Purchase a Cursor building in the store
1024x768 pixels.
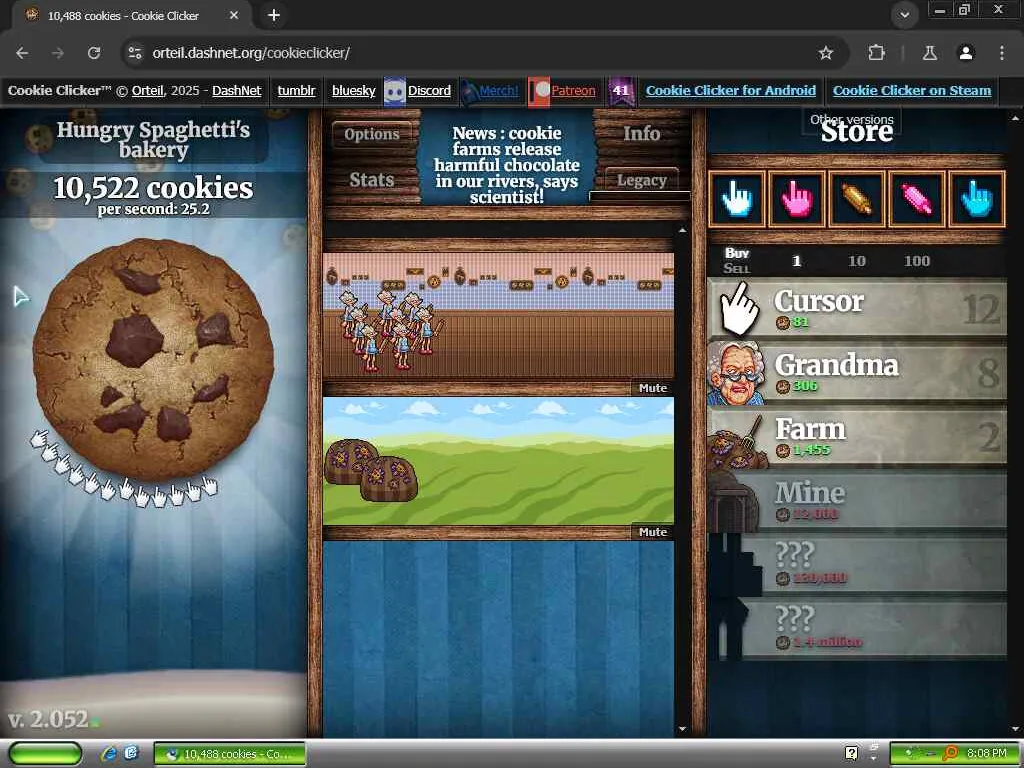pos(857,308)
